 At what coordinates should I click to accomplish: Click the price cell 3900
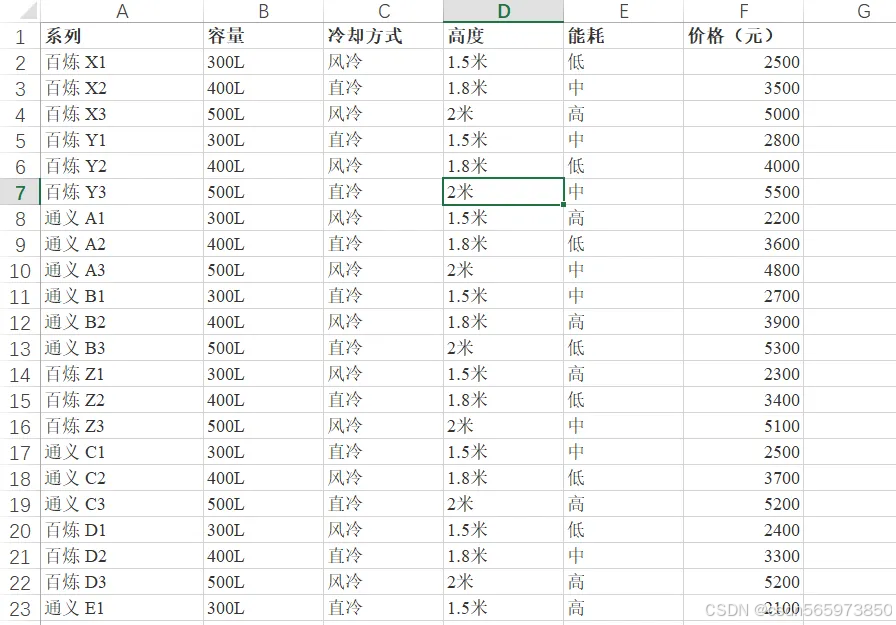pos(743,322)
